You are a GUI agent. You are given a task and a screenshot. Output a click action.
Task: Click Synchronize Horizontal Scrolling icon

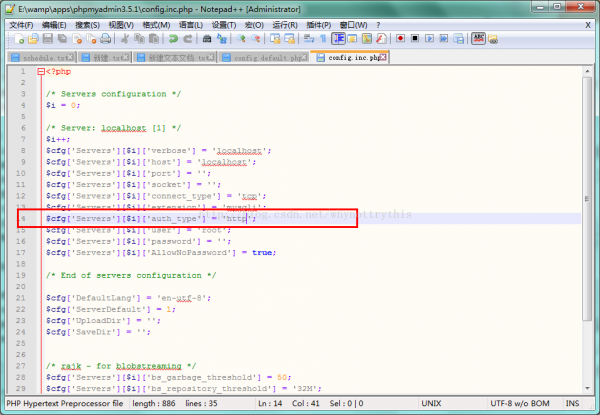click(289, 39)
